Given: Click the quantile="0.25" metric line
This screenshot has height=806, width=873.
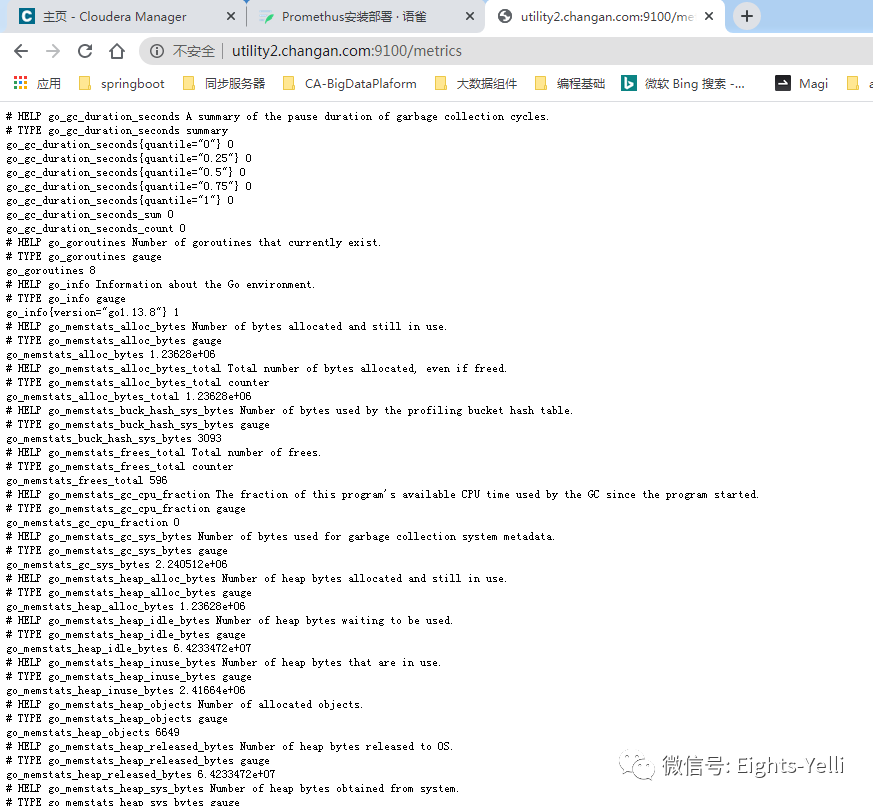Looking at the screenshot, I should [x=129, y=158].
